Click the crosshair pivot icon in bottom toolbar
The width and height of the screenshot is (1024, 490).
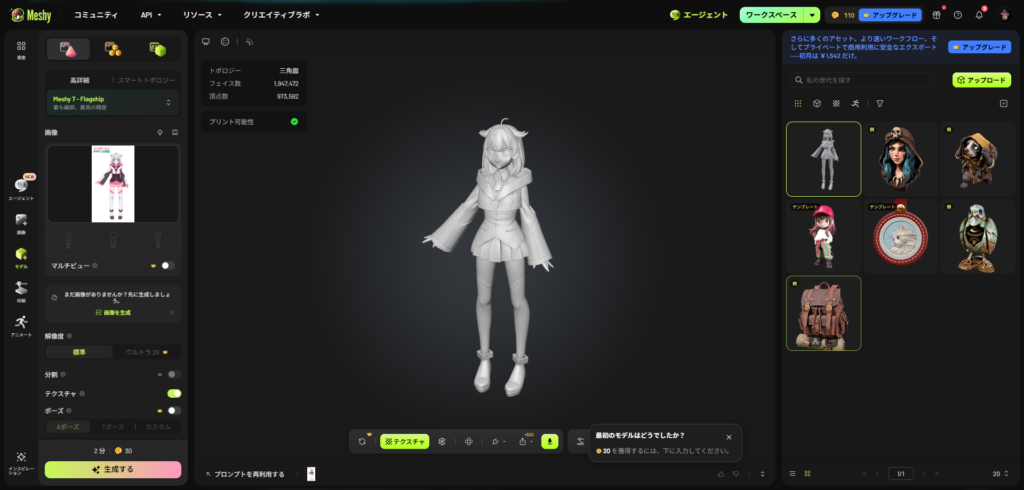coord(468,442)
